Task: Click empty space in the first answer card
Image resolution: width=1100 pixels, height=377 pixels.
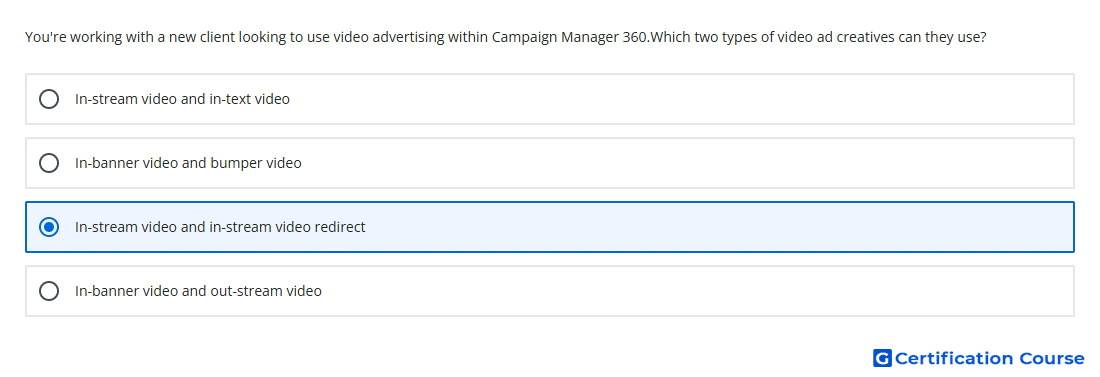Action: 680,99
